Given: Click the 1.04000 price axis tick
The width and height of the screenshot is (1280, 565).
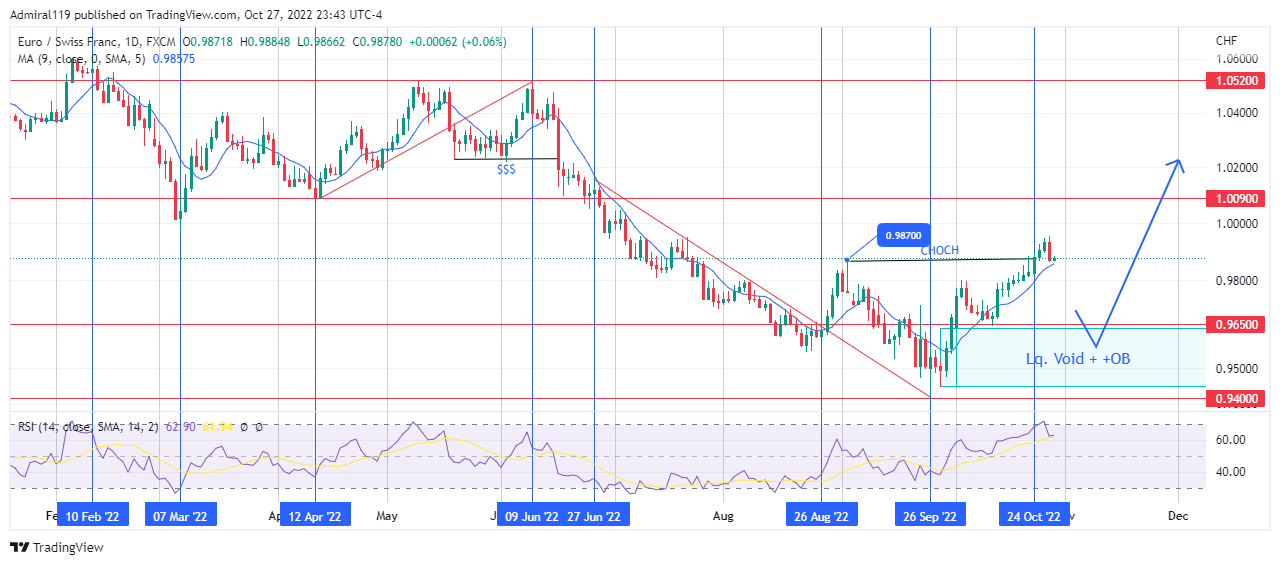Looking at the screenshot, I should 1236,113.
